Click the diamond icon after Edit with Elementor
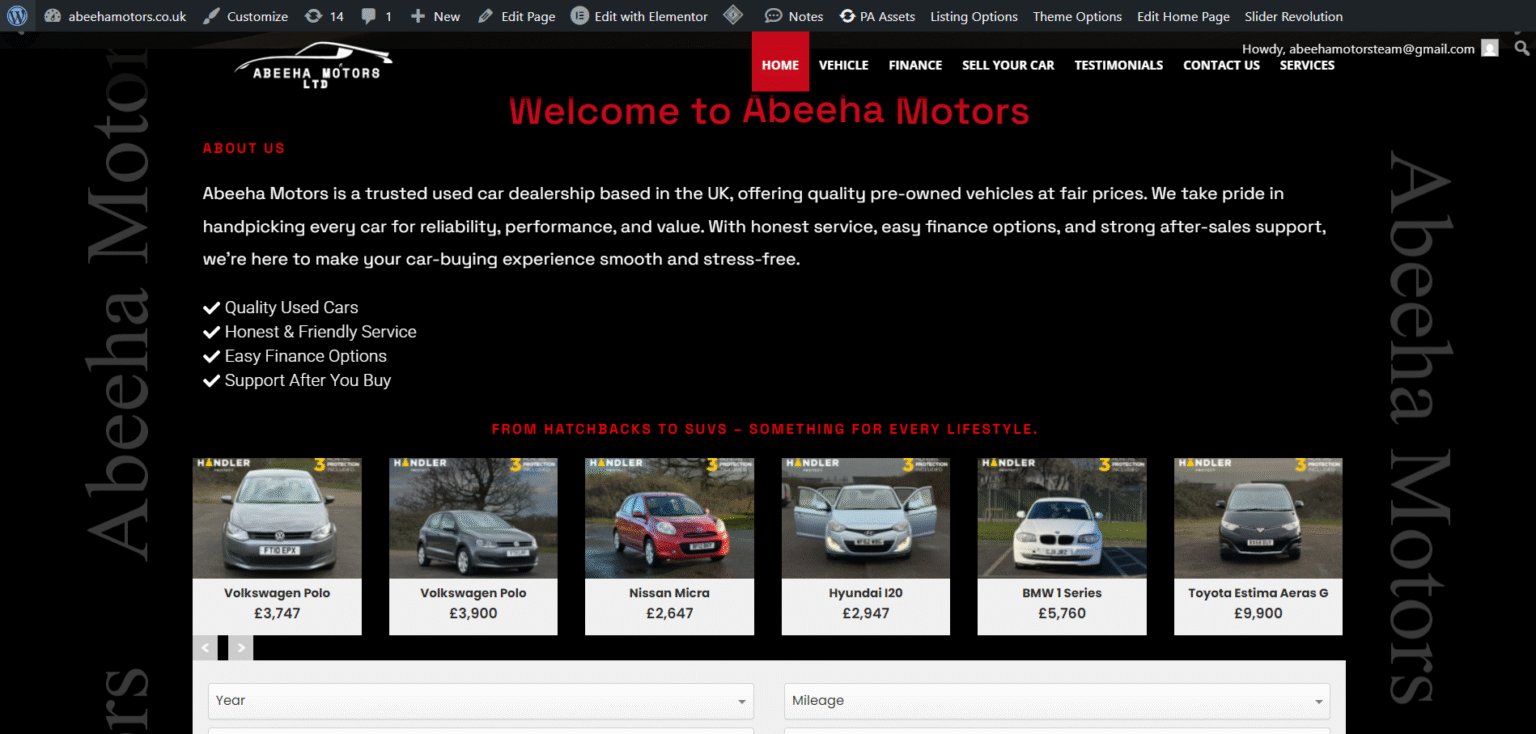This screenshot has width=1536, height=734. (x=733, y=16)
